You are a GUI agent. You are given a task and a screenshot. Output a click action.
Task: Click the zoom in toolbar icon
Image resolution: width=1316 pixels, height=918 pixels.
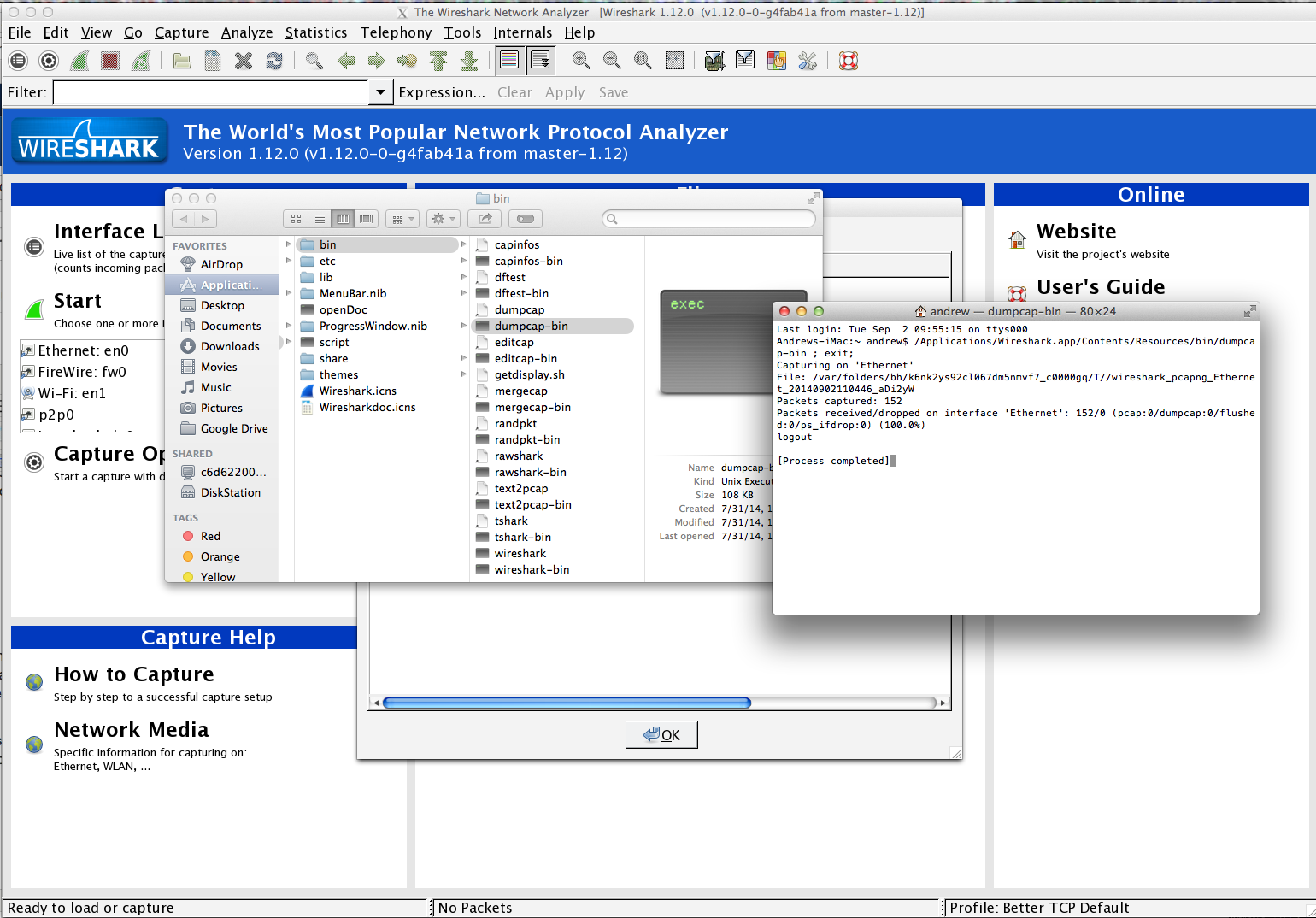click(x=581, y=61)
